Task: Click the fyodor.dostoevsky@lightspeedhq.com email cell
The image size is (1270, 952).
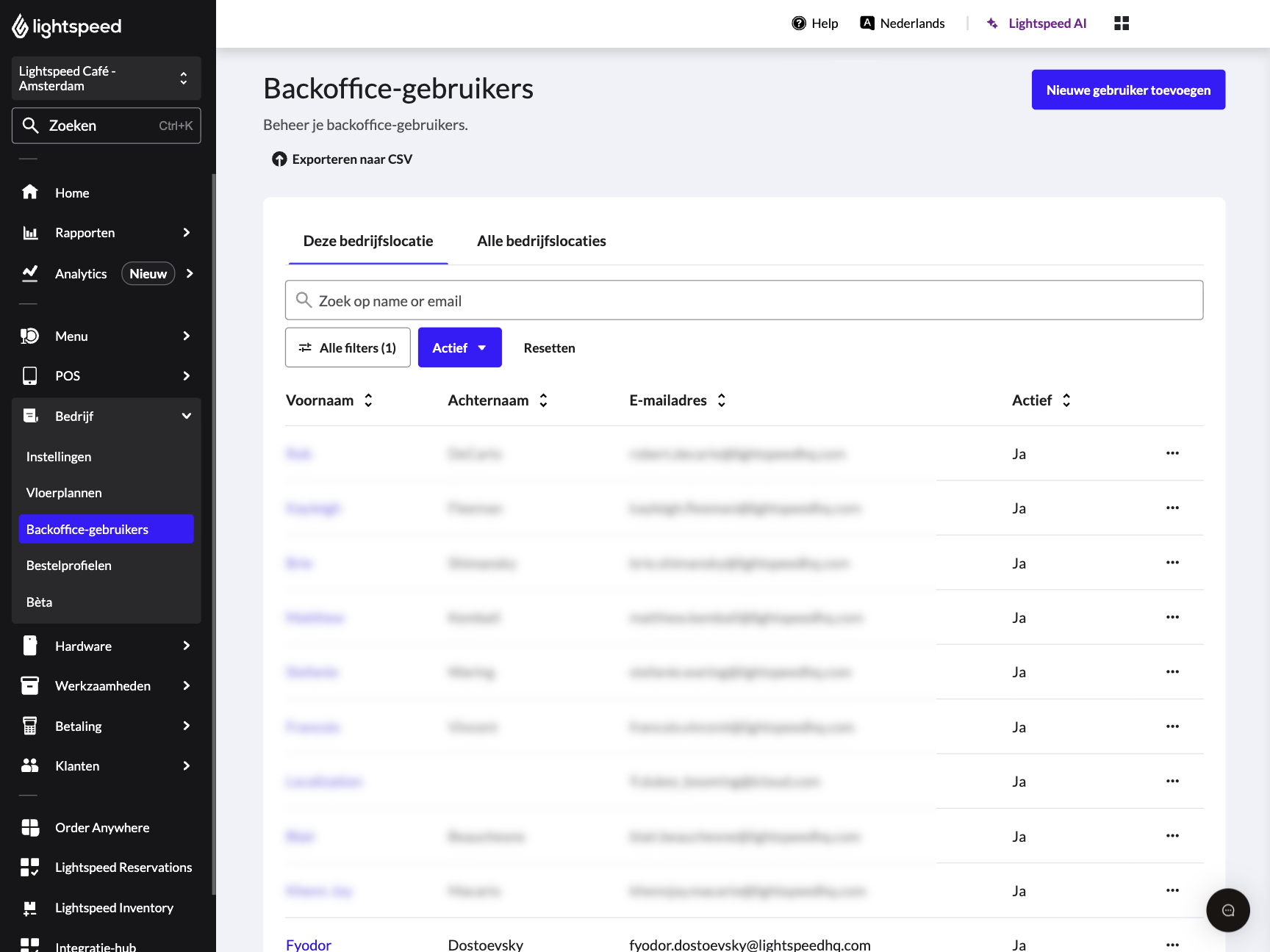Action: click(750, 945)
